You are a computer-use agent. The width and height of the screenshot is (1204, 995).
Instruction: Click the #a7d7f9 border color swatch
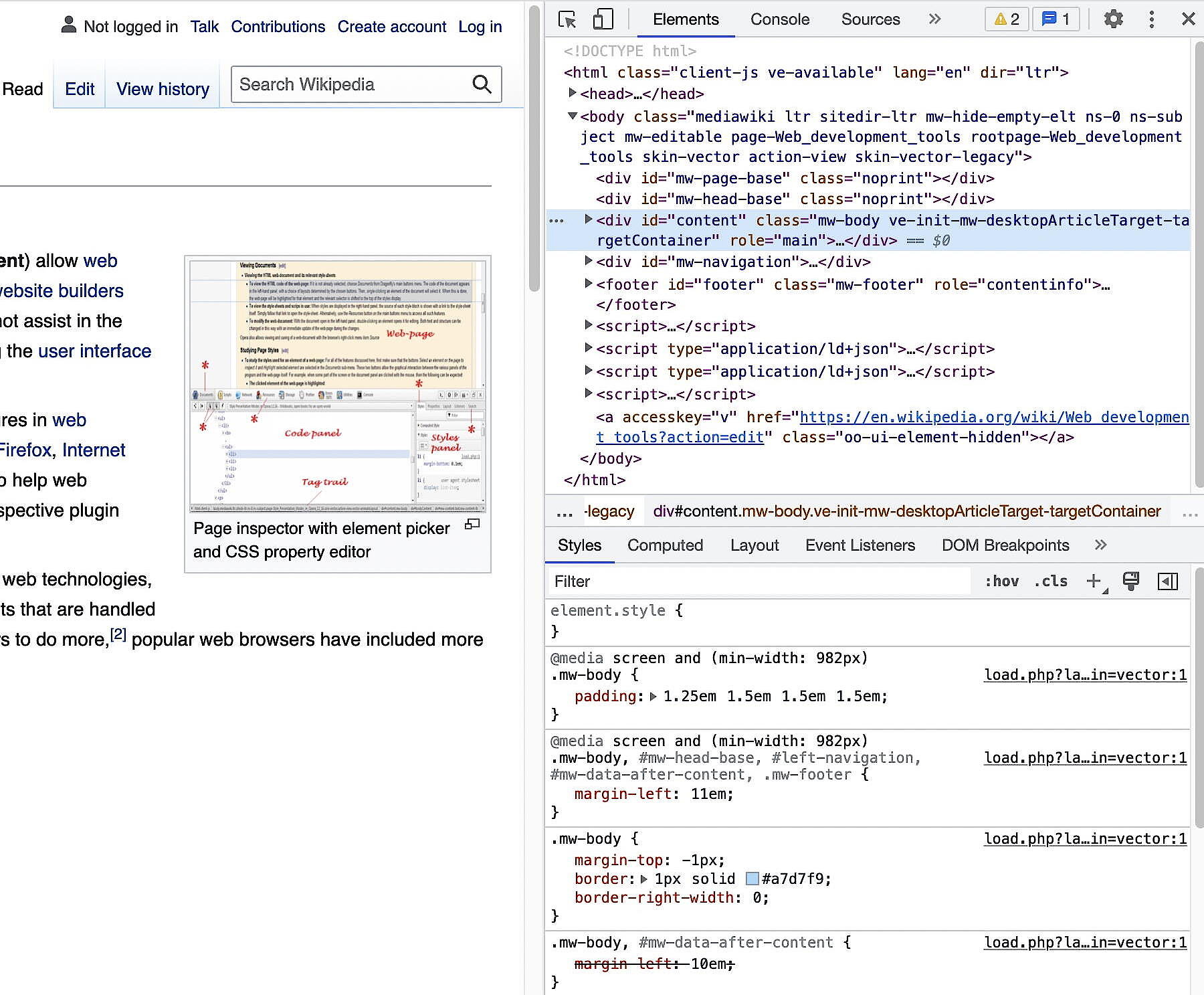click(x=752, y=879)
